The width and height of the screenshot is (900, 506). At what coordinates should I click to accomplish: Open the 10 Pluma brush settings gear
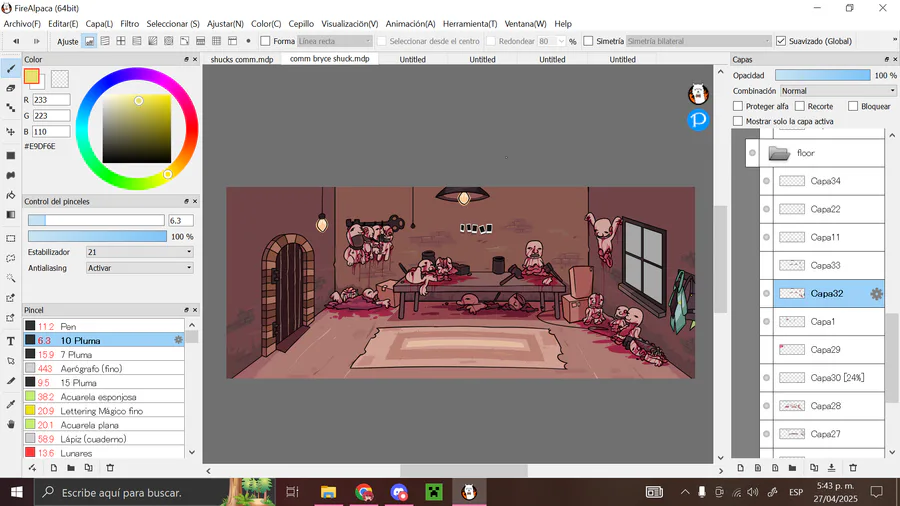[179, 340]
